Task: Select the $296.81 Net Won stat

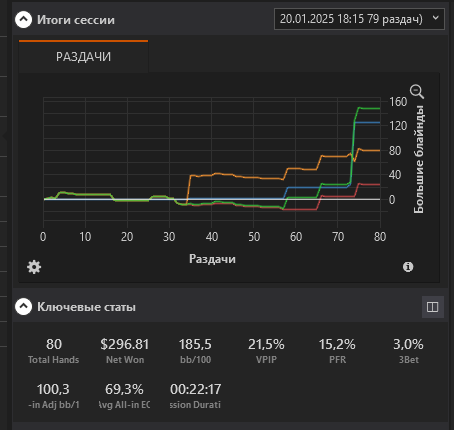Action: [125, 351]
